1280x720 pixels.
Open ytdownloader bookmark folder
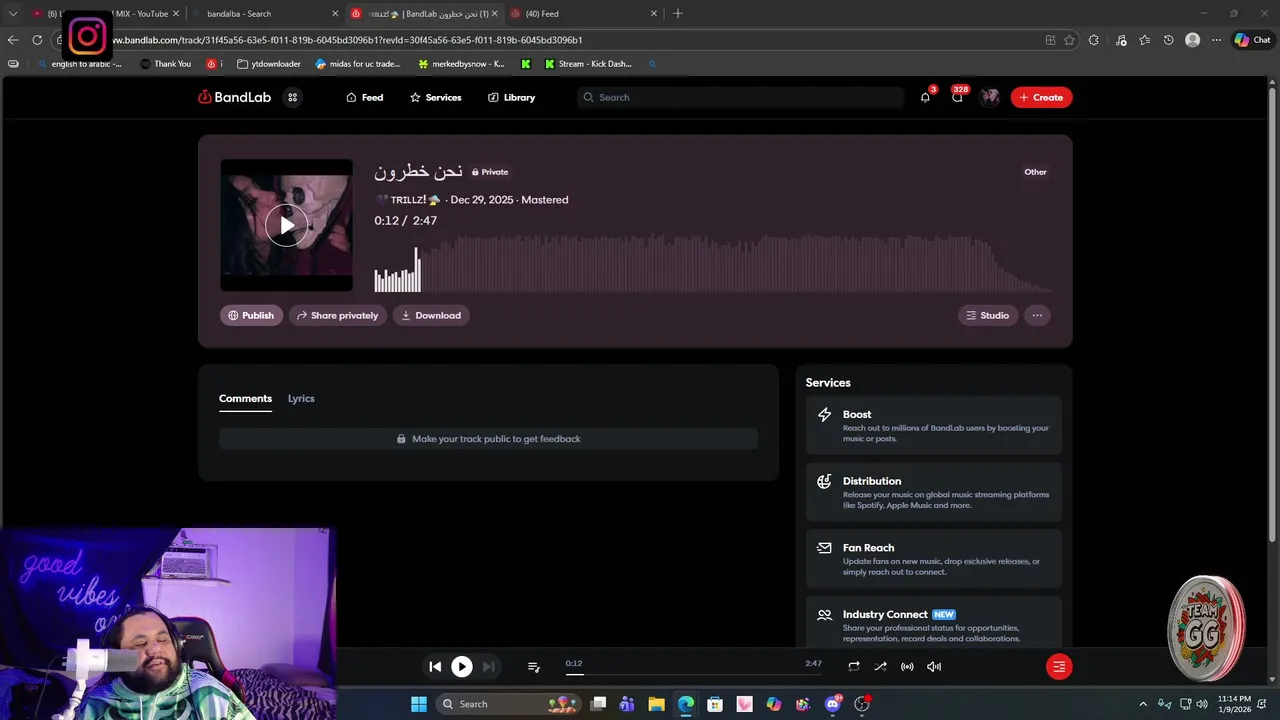pos(269,64)
